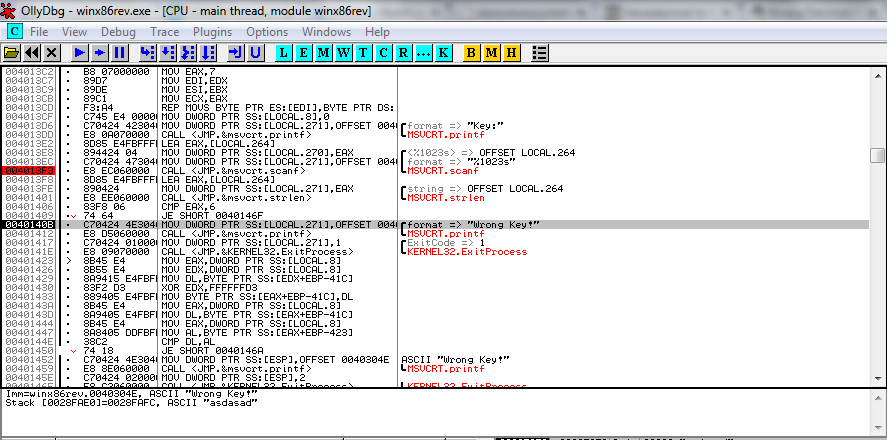Screen dimensions: 887x440
Task: Click the MSVCRT.scanf comment
Action: click(442, 171)
